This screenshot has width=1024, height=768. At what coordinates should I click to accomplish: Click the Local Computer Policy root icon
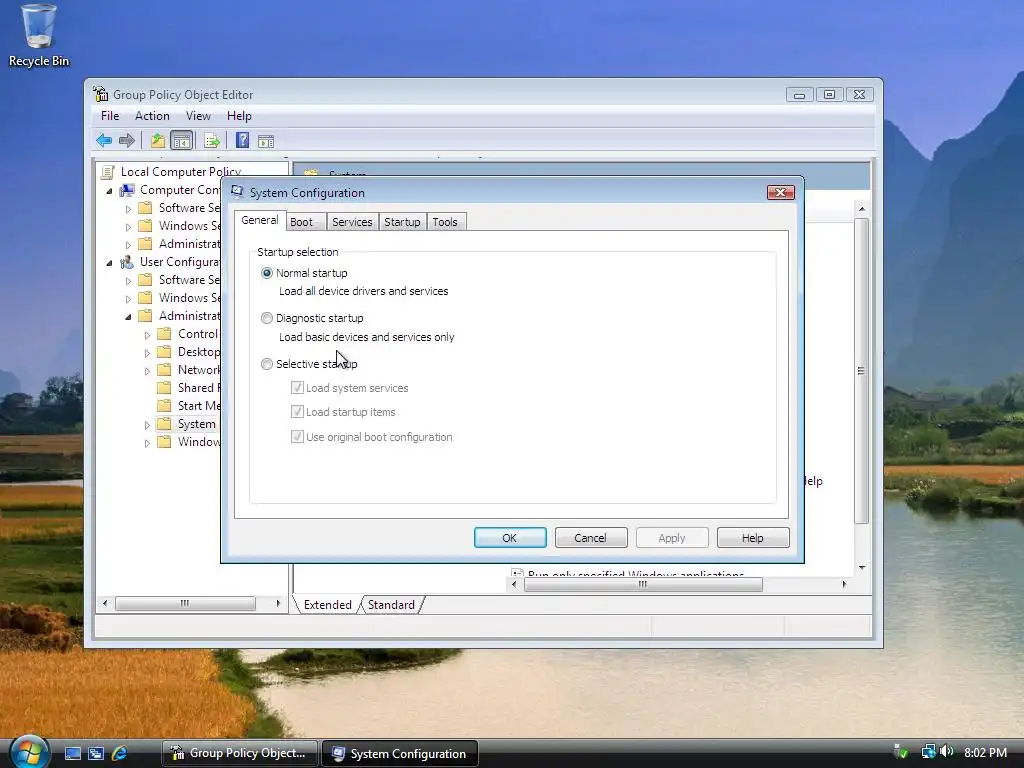107,172
